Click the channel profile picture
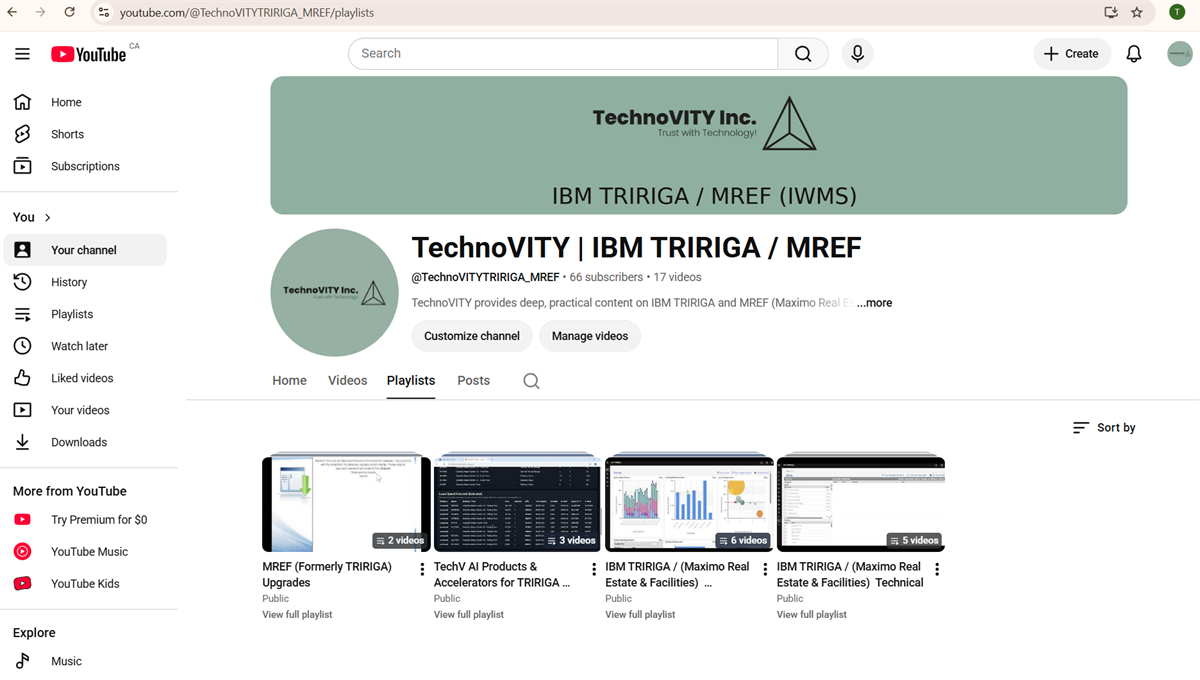Image resolution: width=1200 pixels, height=680 pixels. coord(334,293)
